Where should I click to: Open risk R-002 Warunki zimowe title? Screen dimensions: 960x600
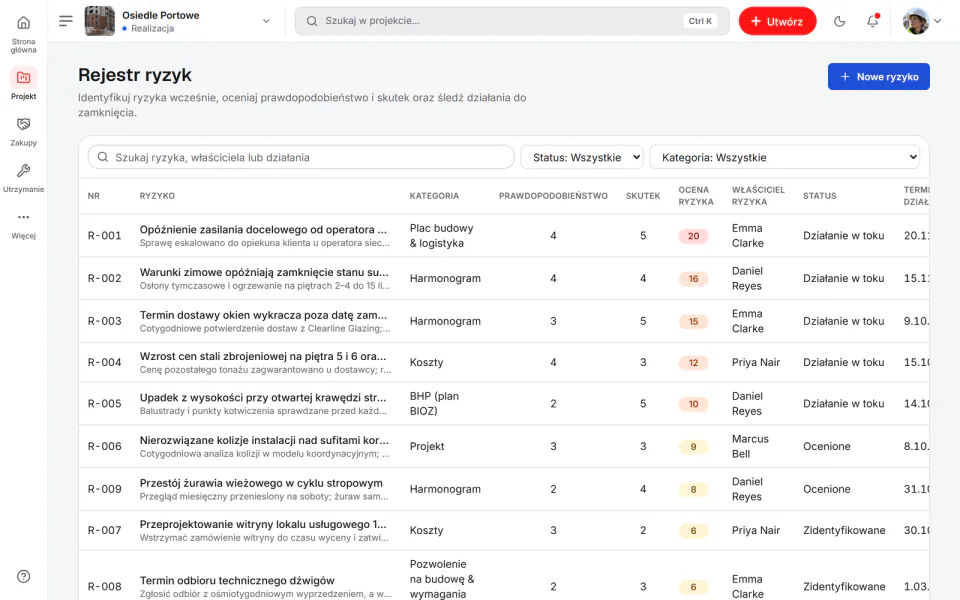coord(264,272)
